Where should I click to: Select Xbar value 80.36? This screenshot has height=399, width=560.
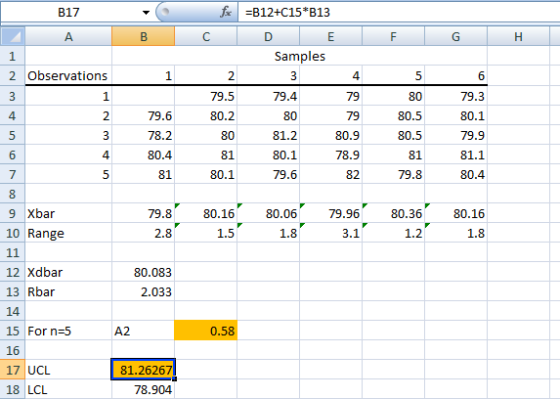tap(393, 214)
